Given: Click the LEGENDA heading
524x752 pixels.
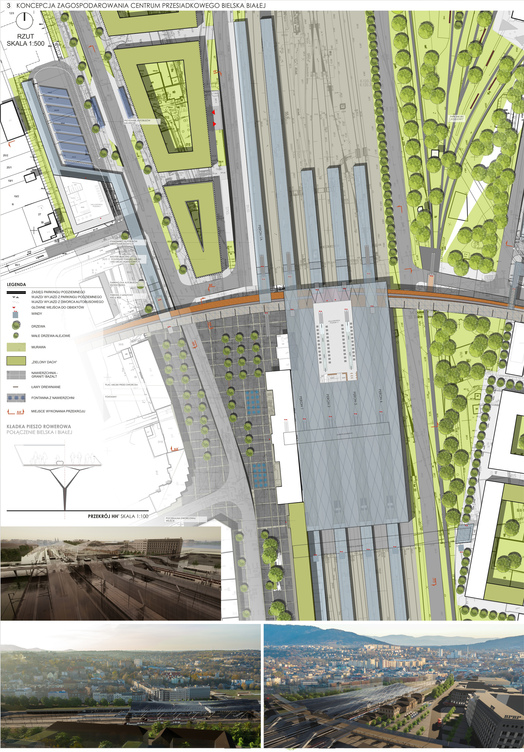Looking at the screenshot, I should pyautogui.click(x=16, y=284).
